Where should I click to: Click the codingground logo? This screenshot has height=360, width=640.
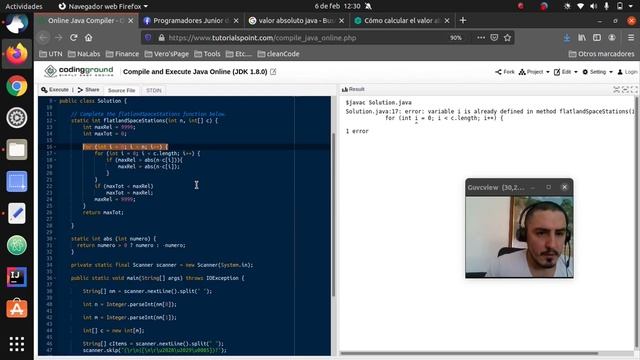pyautogui.click(x=79, y=71)
